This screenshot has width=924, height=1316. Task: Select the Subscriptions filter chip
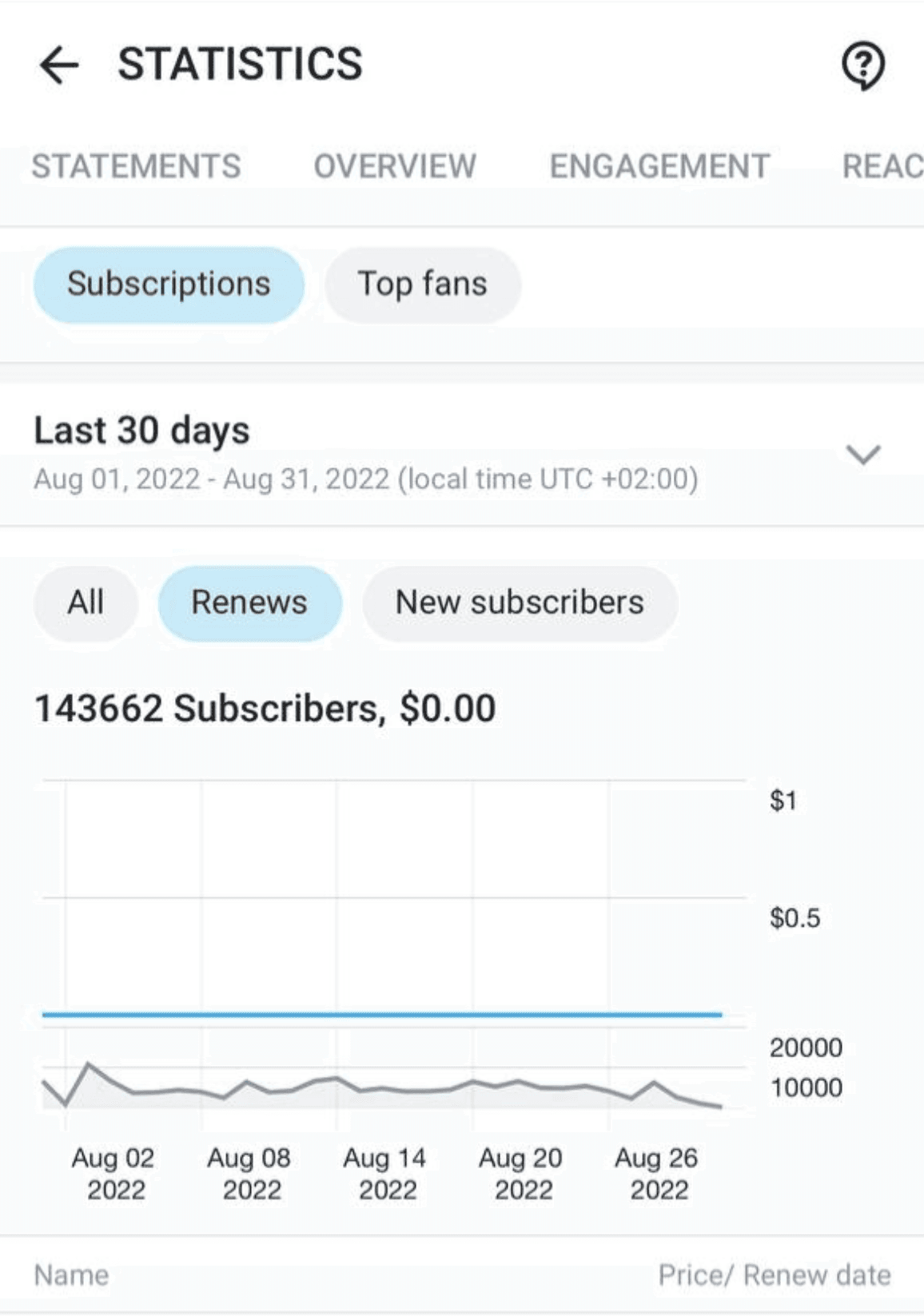click(169, 284)
